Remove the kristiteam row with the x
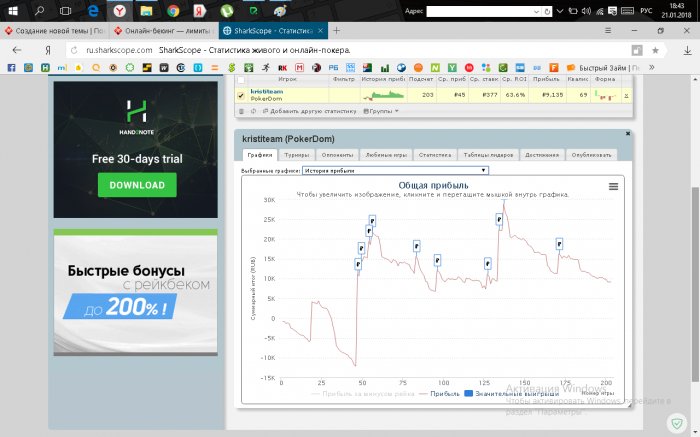Image resolution: width=700 pixels, height=437 pixels. tap(625, 96)
